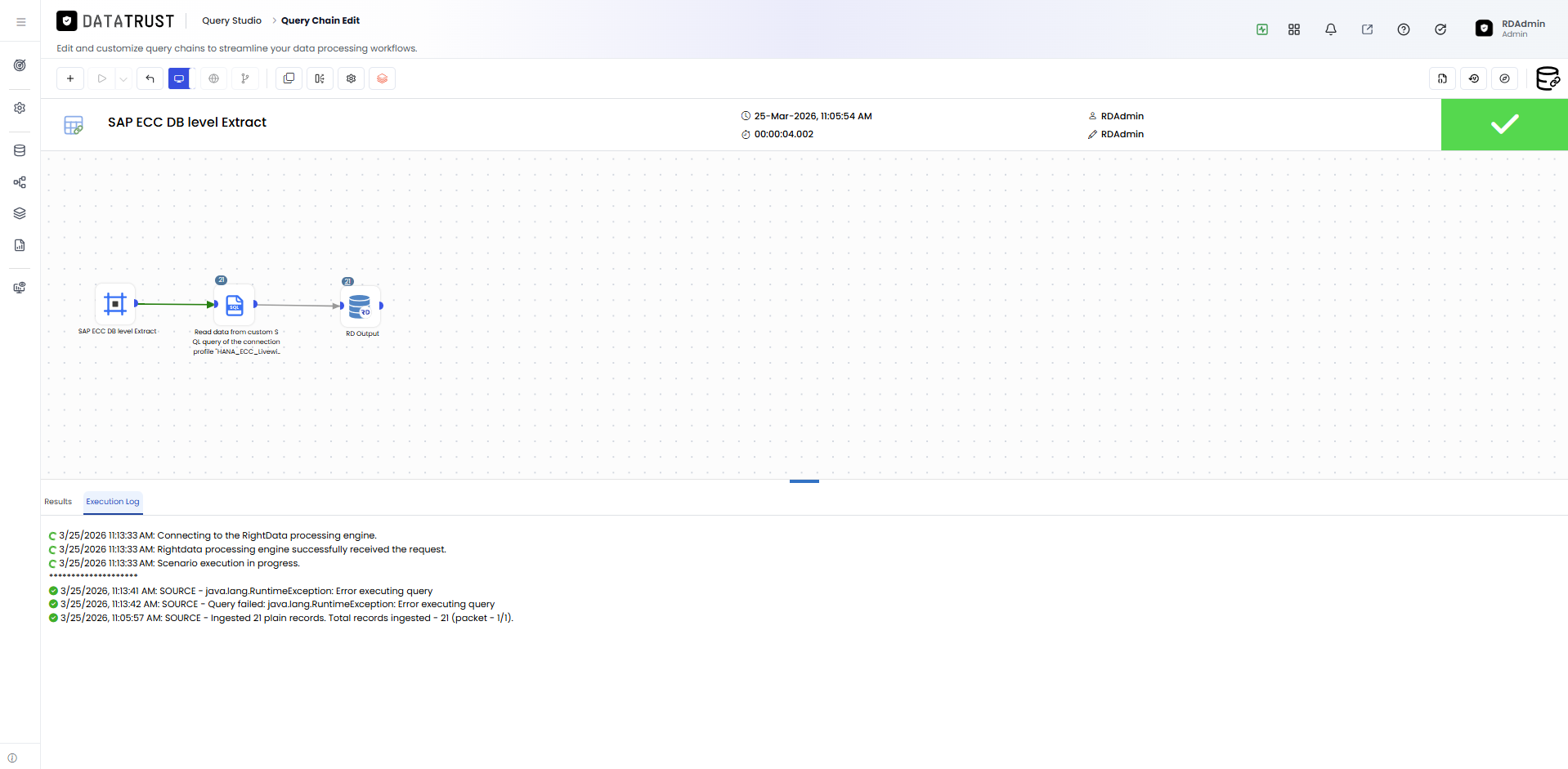
Task: Open the RDAdmin user profile menu
Action: coord(1511,29)
